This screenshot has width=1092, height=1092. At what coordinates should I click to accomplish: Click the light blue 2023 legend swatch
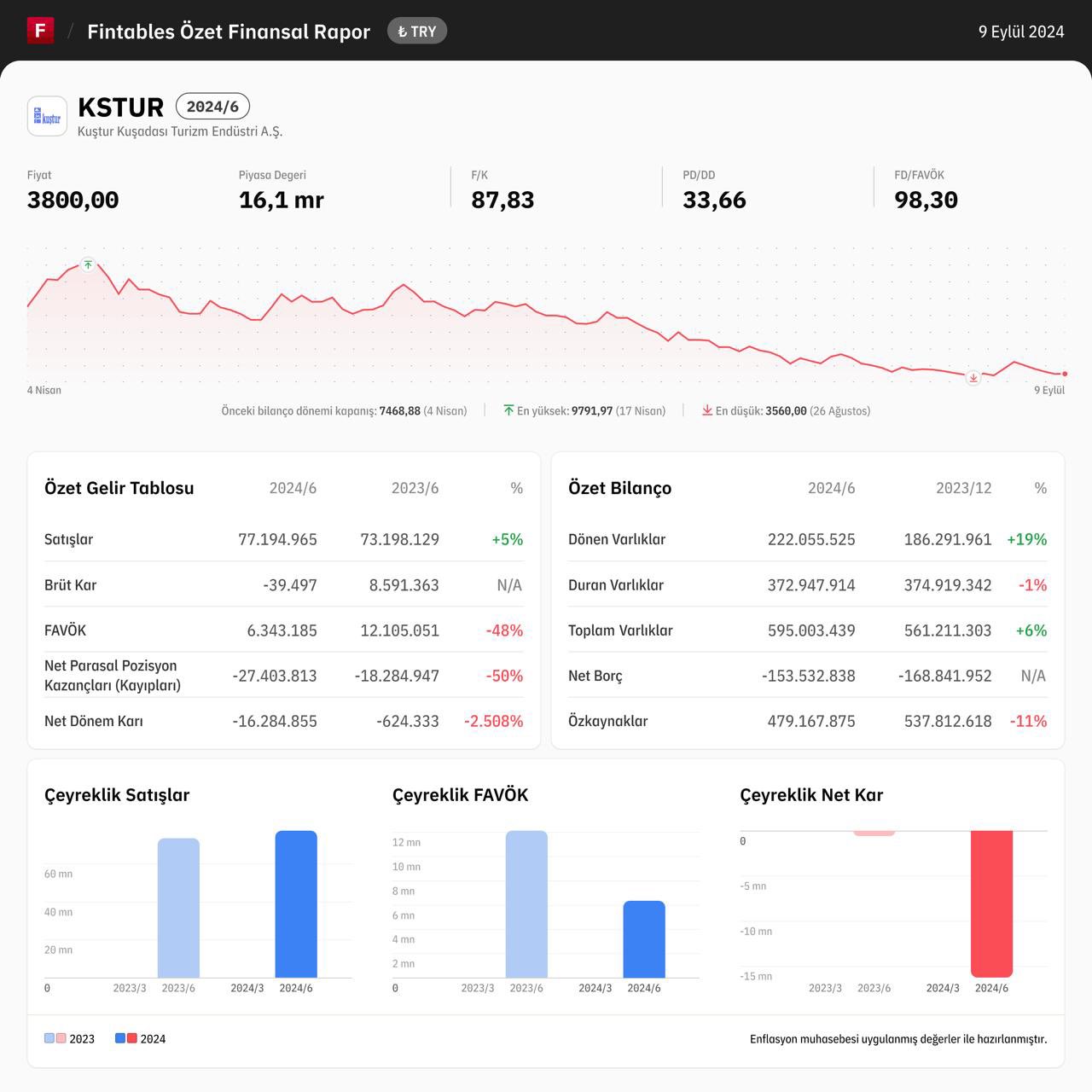(49, 1038)
